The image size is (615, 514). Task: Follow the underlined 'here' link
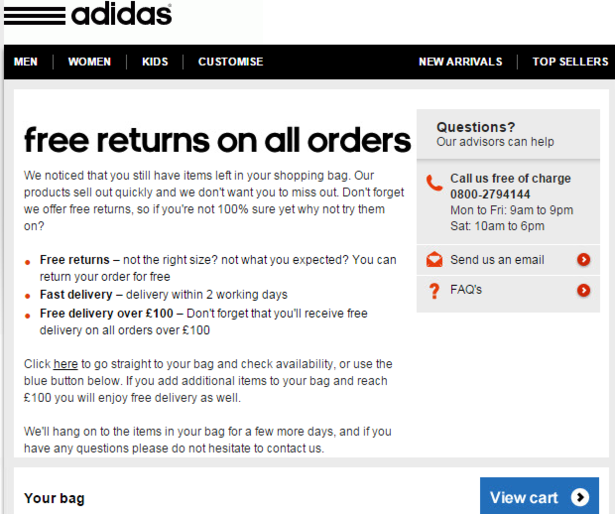(66, 364)
